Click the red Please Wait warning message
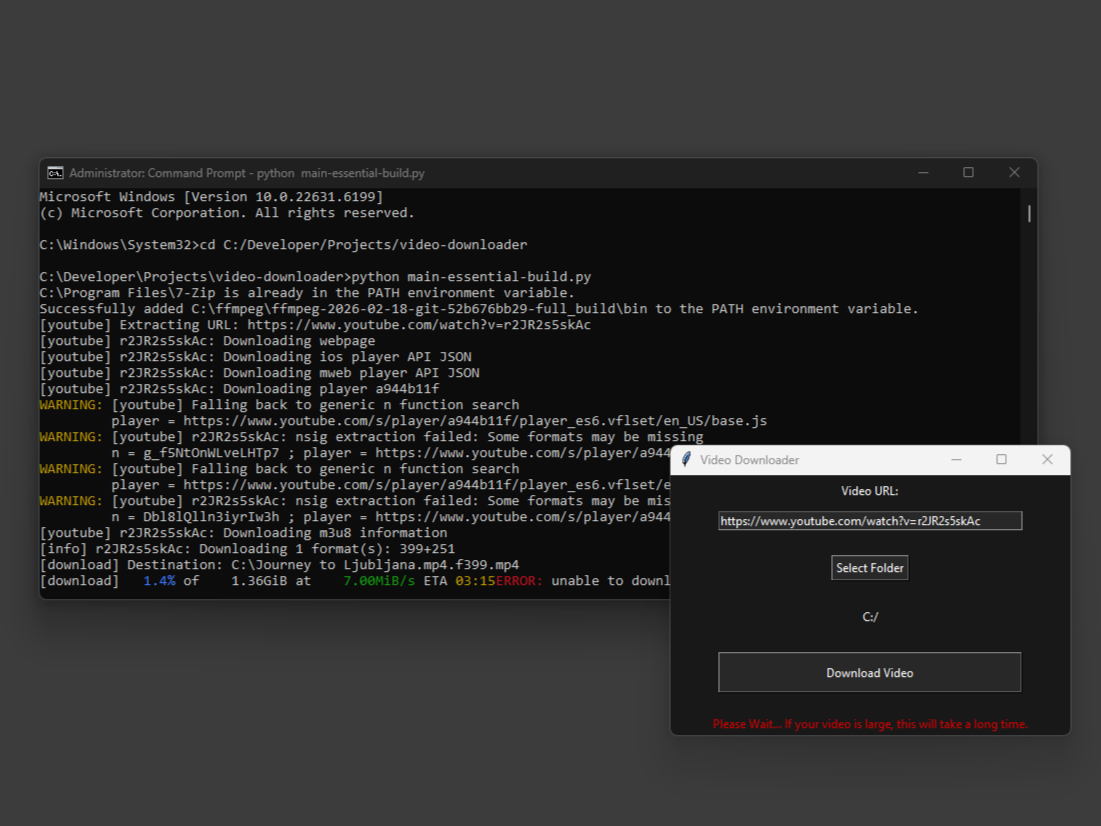 [869, 723]
